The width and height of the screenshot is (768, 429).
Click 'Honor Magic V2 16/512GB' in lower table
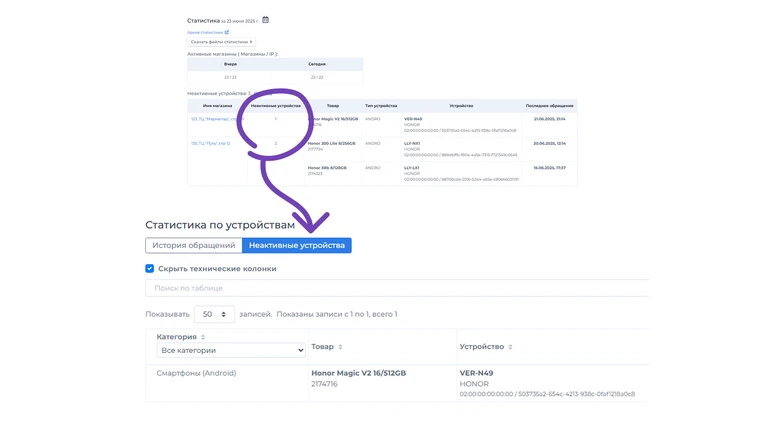[x=359, y=373]
